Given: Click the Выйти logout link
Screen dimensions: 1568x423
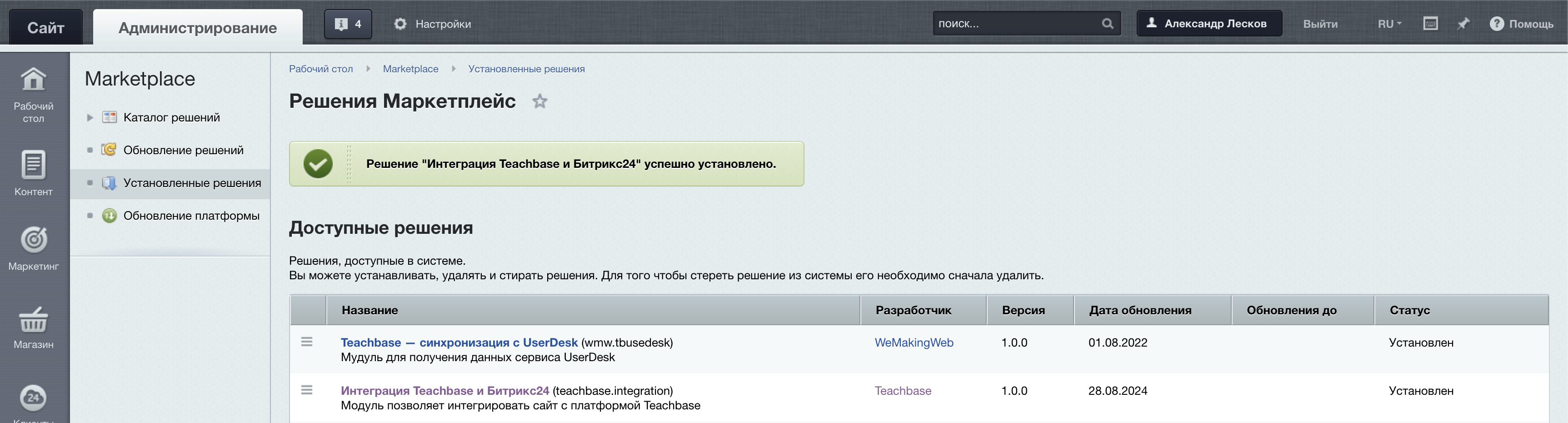Looking at the screenshot, I should [1320, 24].
